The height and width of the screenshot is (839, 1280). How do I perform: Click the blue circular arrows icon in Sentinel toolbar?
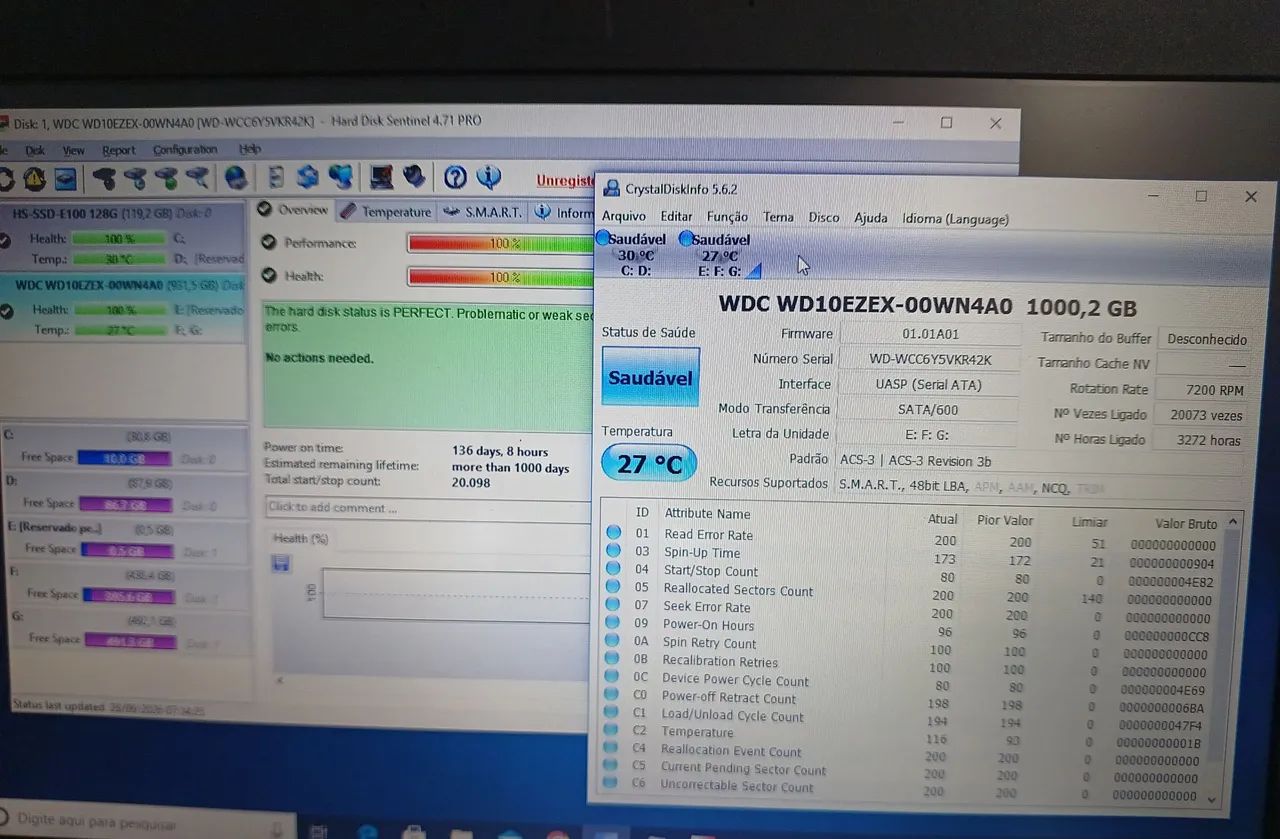308,178
